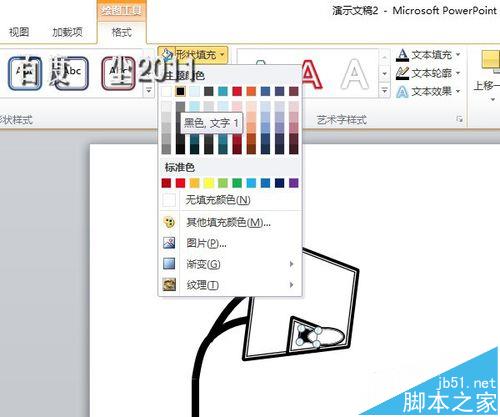Choose 无填充颜色(N) no fill option
The width and height of the screenshot is (500, 417).
point(230,200)
